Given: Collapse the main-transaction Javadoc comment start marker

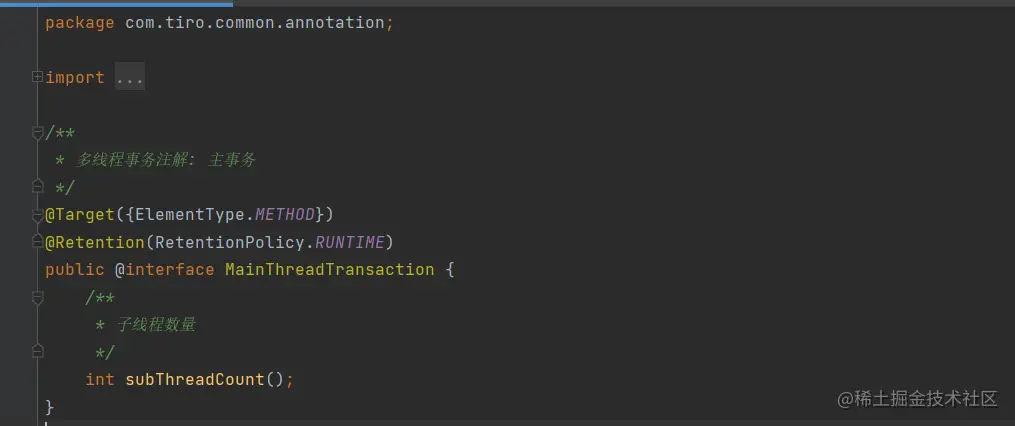Looking at the screenshot, I should pos(37,133).
